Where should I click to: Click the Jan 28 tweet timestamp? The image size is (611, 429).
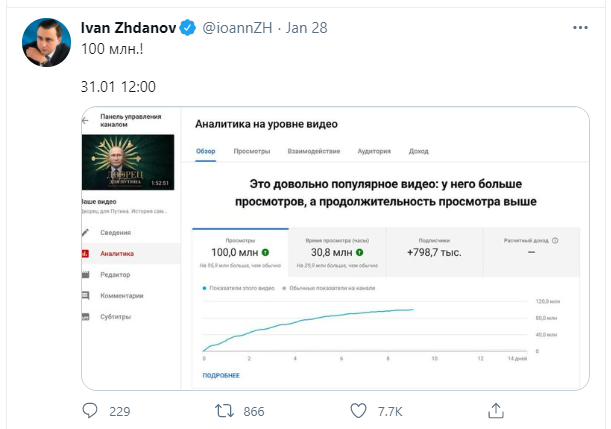[303, 29]
